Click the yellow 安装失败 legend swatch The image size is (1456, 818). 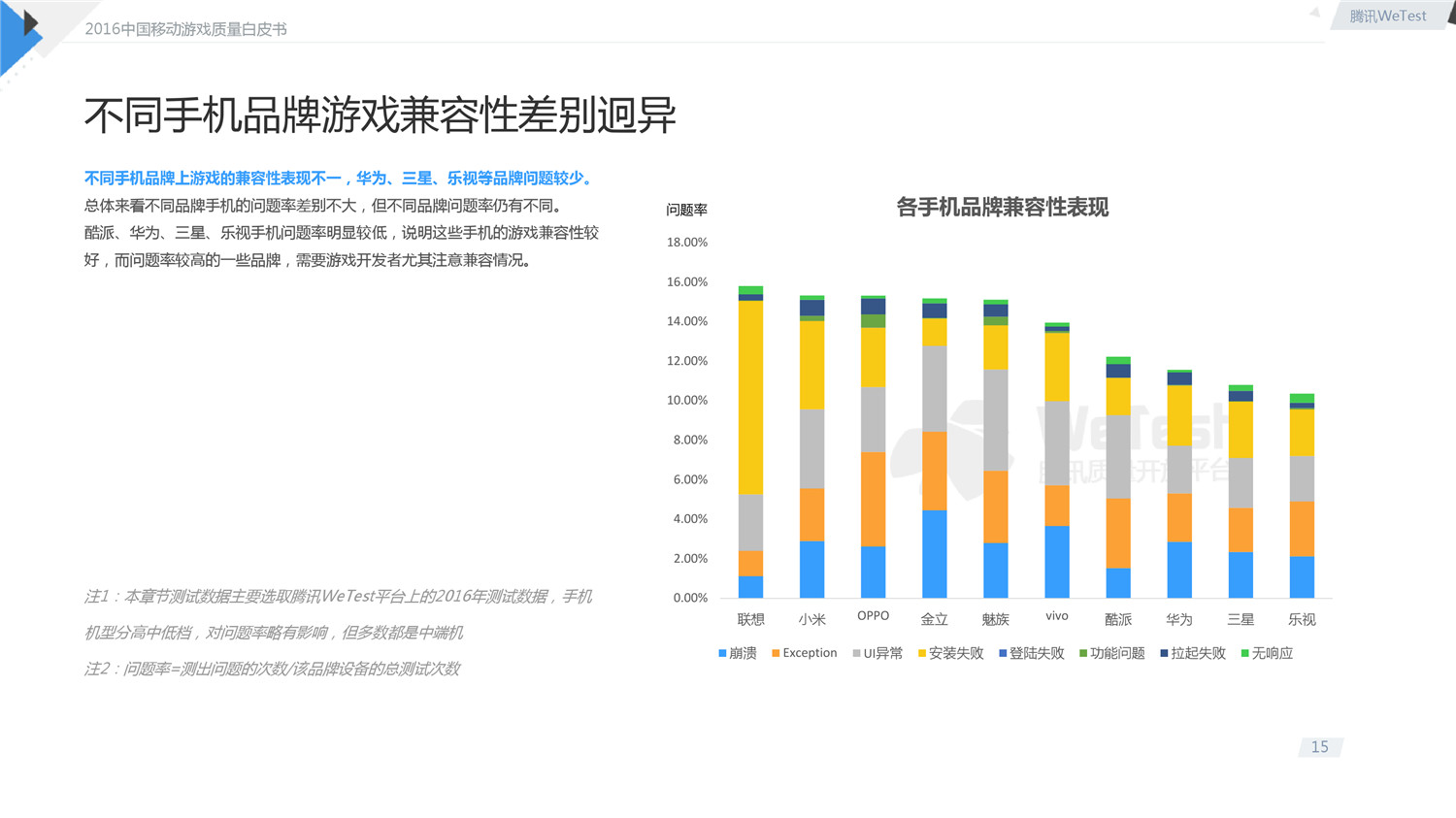922,654
